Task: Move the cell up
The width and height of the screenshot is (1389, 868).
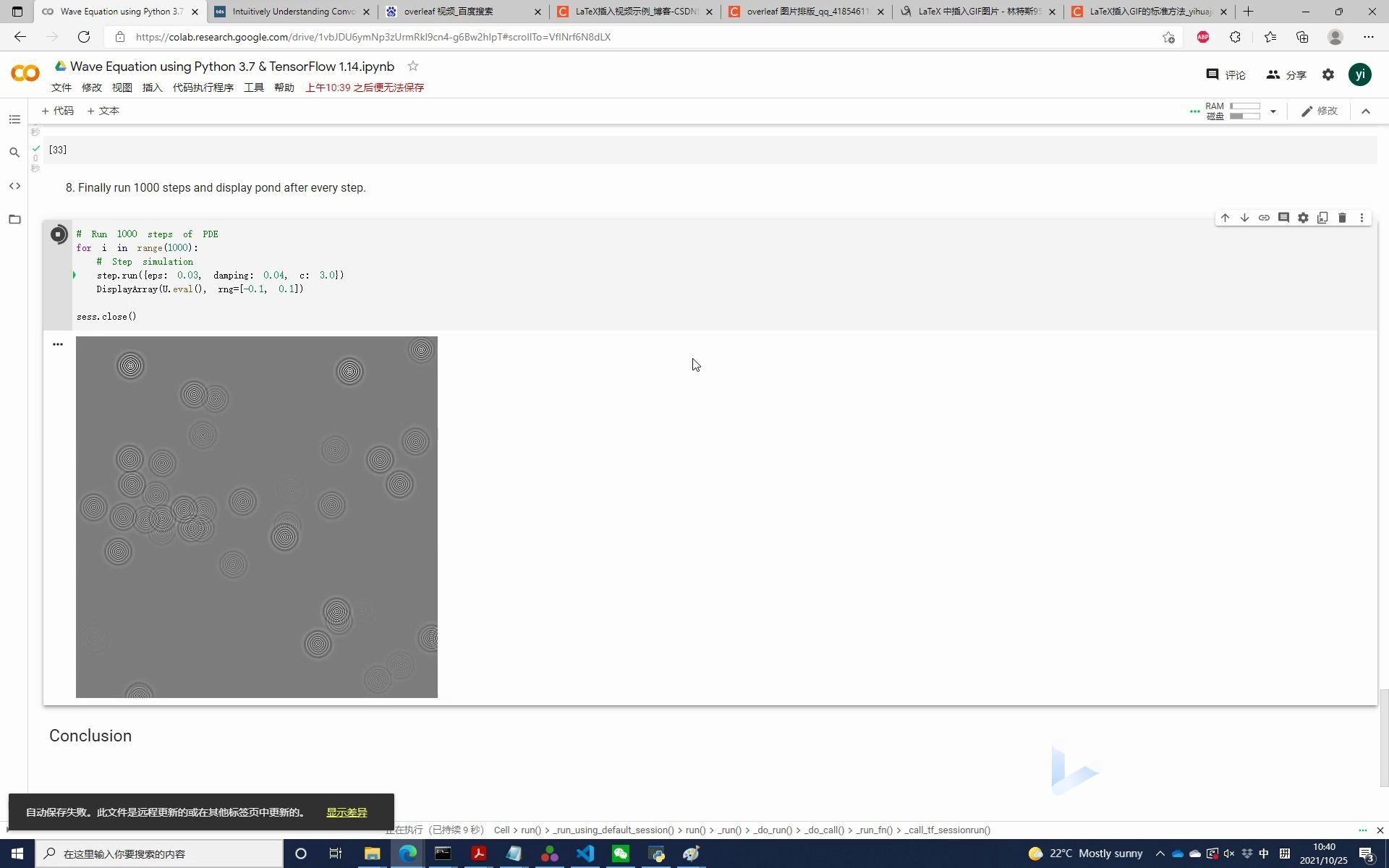Action: click(1225, 217)
